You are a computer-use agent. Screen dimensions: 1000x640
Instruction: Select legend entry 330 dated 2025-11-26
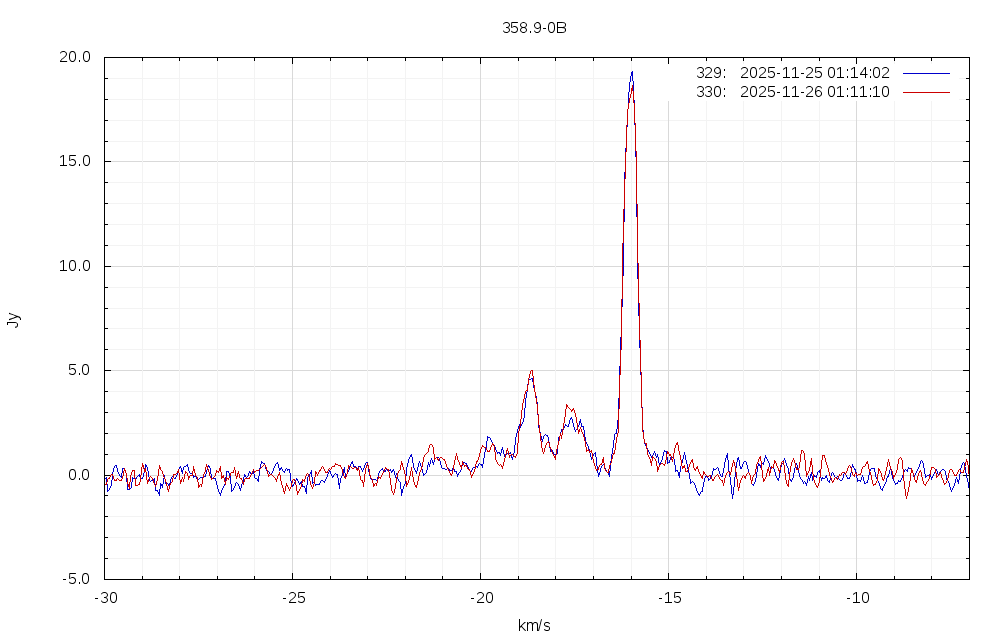tap(792, 92)
